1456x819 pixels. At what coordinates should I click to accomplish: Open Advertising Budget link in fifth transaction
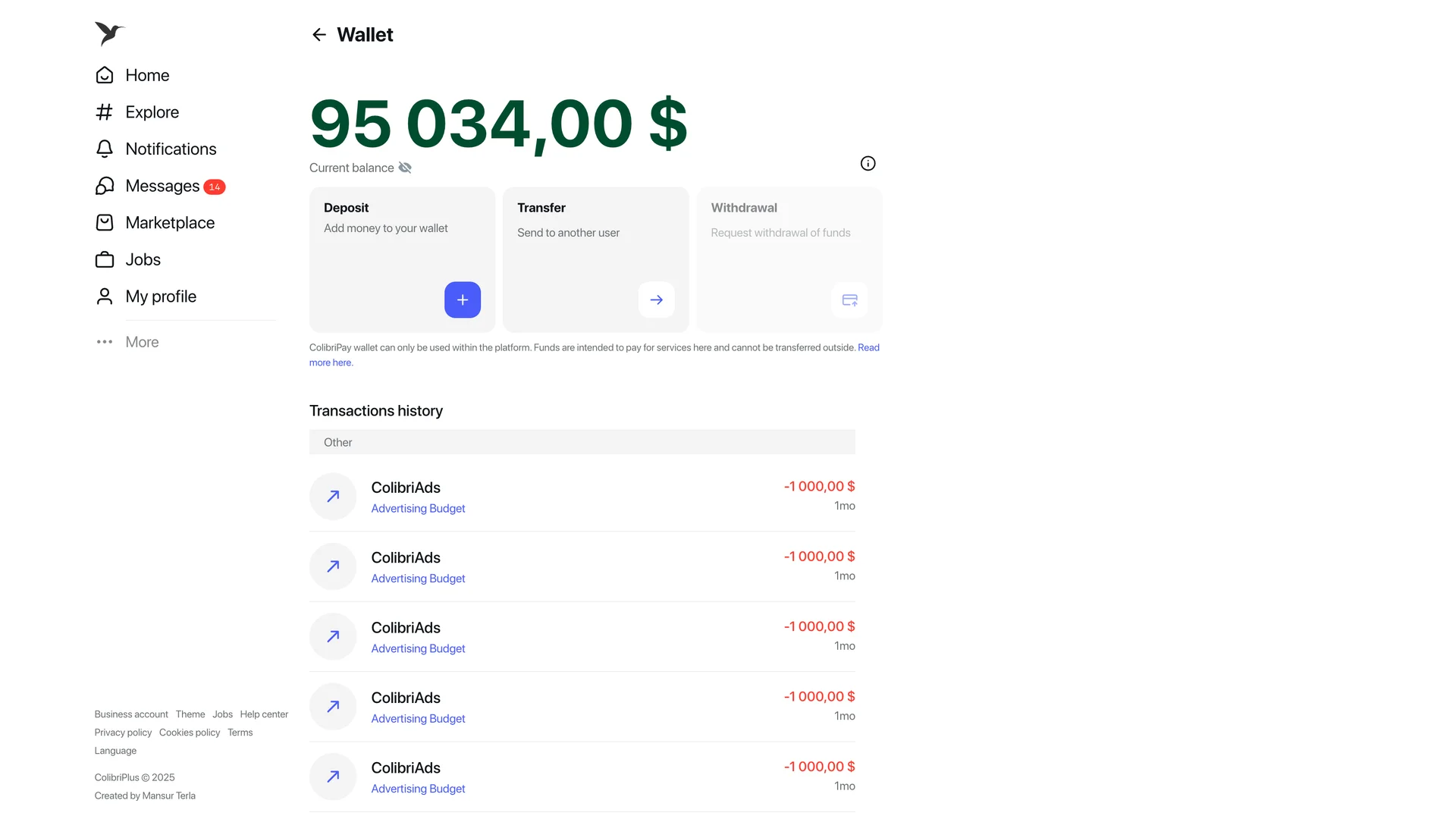pyautogui.click(x=418, y=789)
